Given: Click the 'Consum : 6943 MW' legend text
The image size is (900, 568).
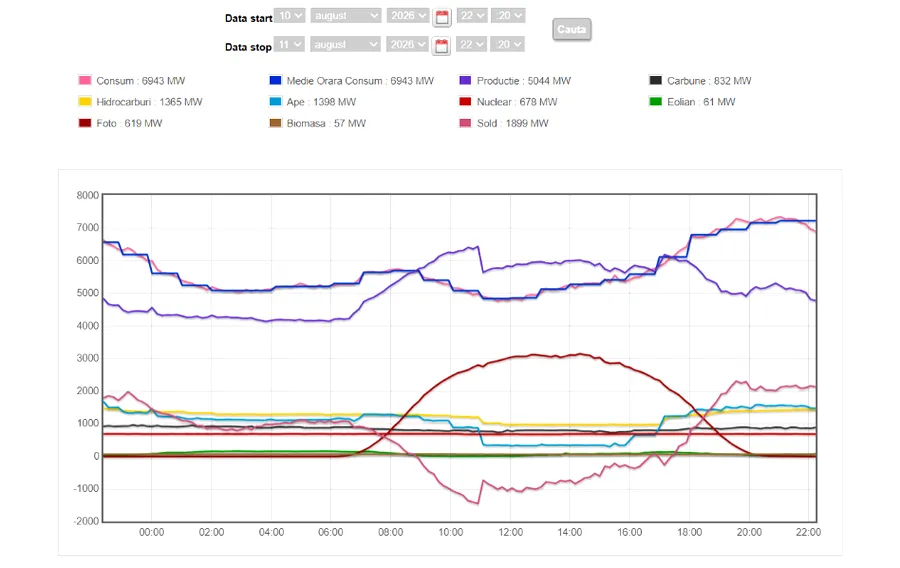Looking at the screenshot, I should point(141,81).
